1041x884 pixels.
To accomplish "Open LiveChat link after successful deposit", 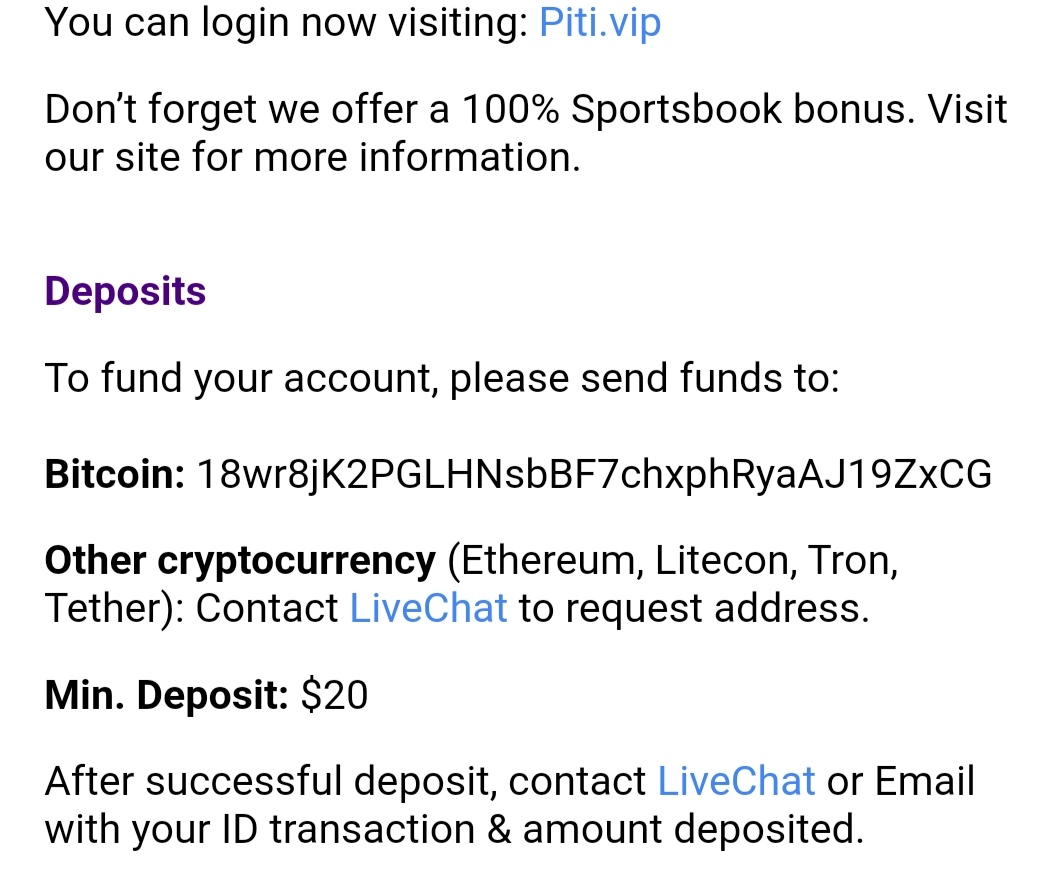I will 736,780.
